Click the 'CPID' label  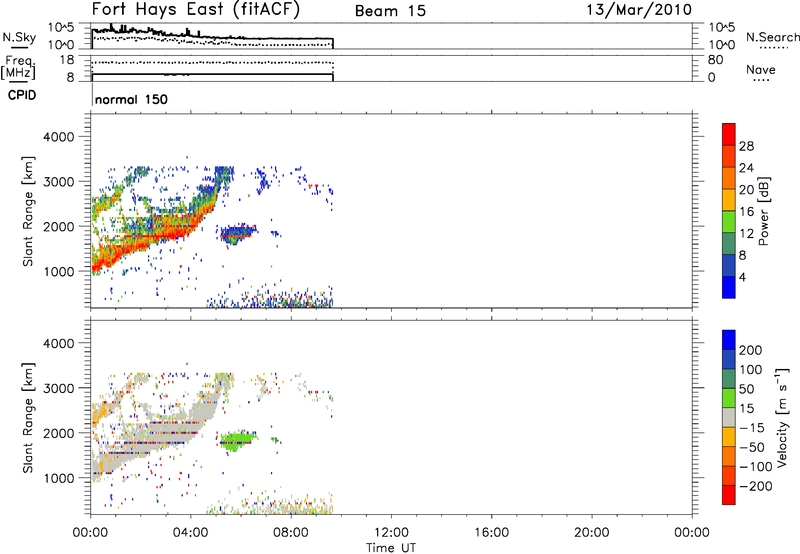[x=22, y=95]
